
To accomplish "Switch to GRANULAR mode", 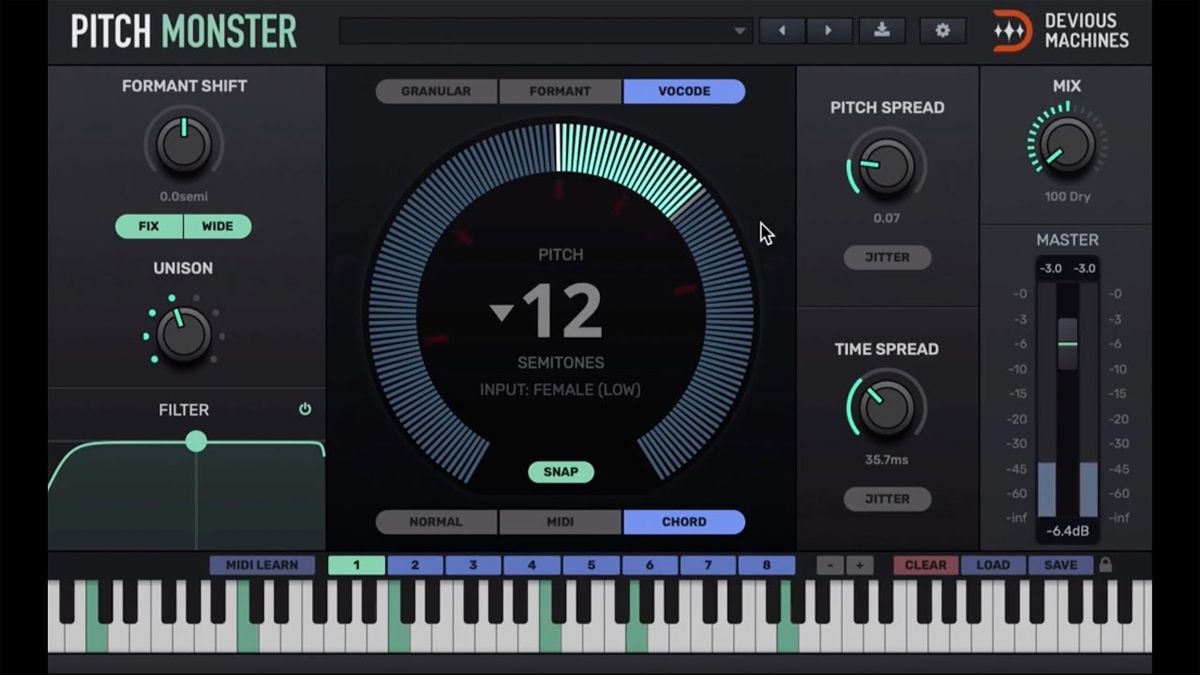I will [436, 91].
